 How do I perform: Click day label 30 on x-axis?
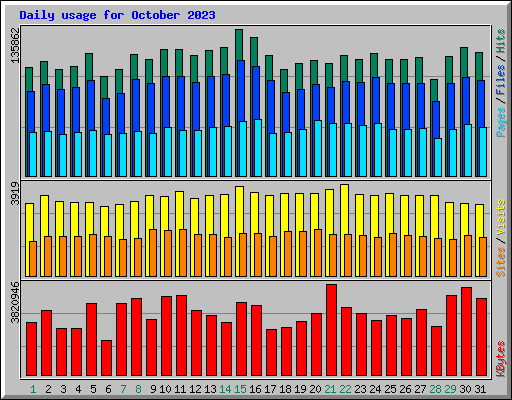[x=465, y=389]
